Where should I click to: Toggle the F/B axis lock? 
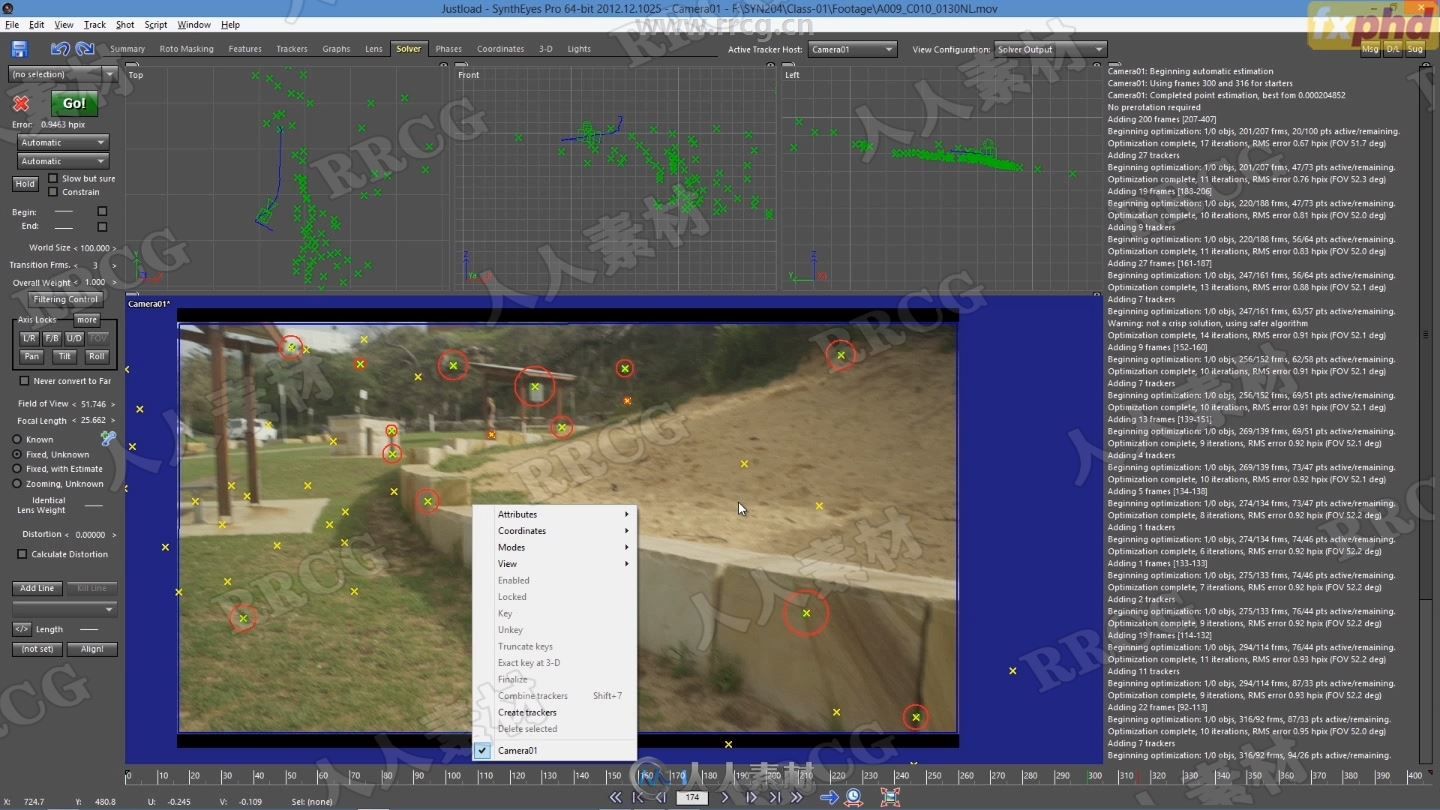tap(52, 338)
